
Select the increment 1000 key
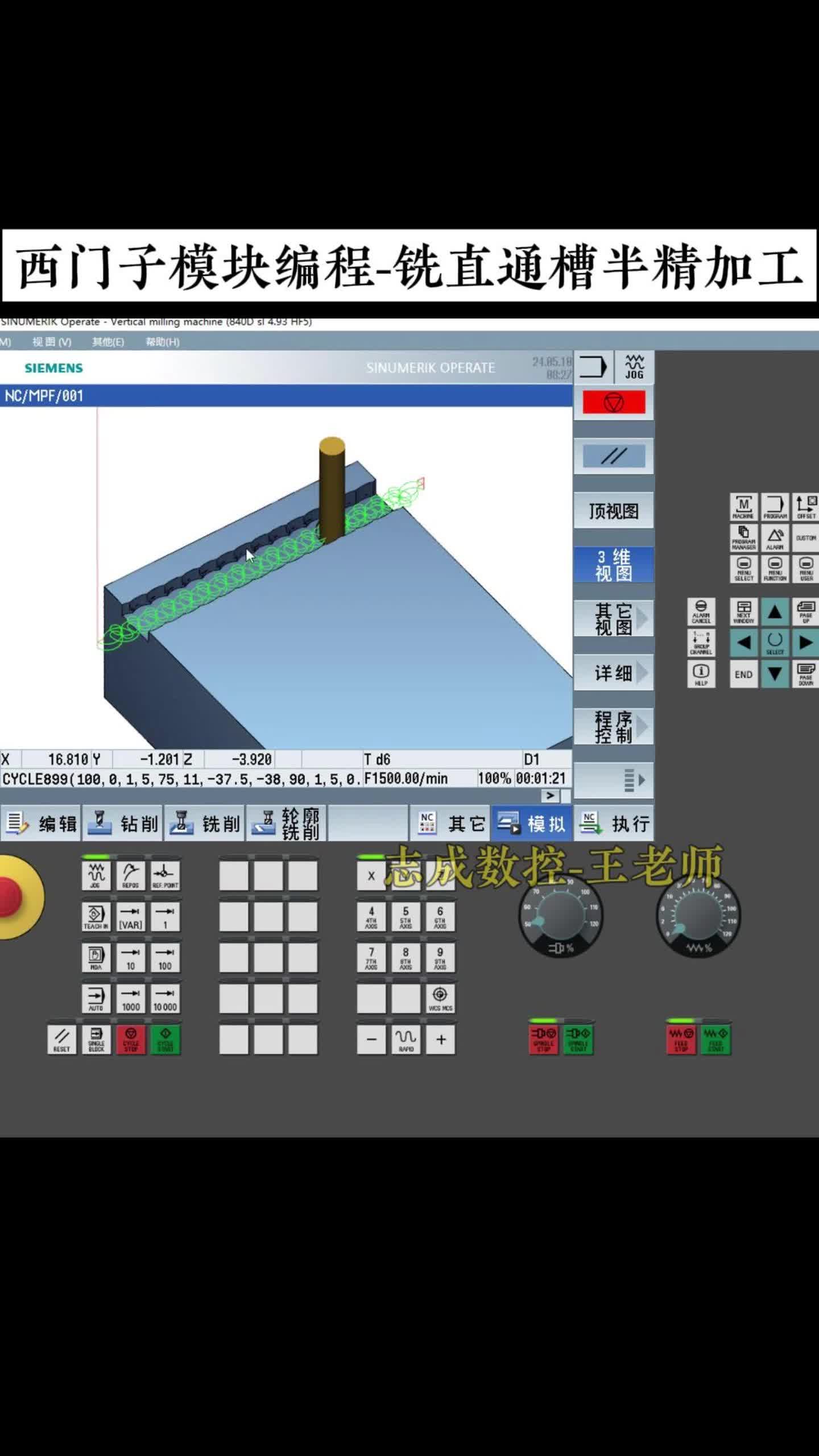click(130, 998)
